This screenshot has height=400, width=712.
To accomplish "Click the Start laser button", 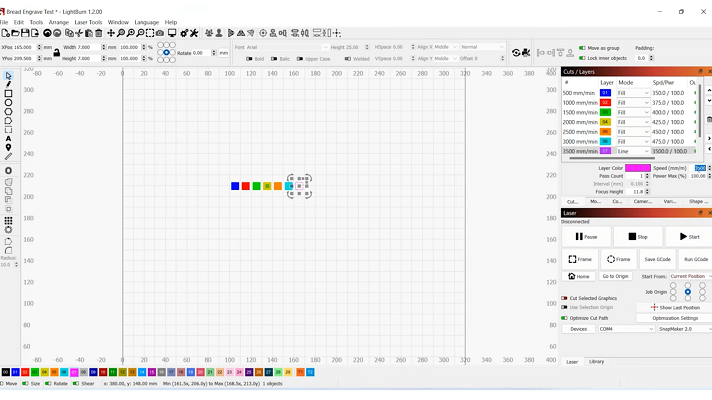I will click(x=689, y=237).
